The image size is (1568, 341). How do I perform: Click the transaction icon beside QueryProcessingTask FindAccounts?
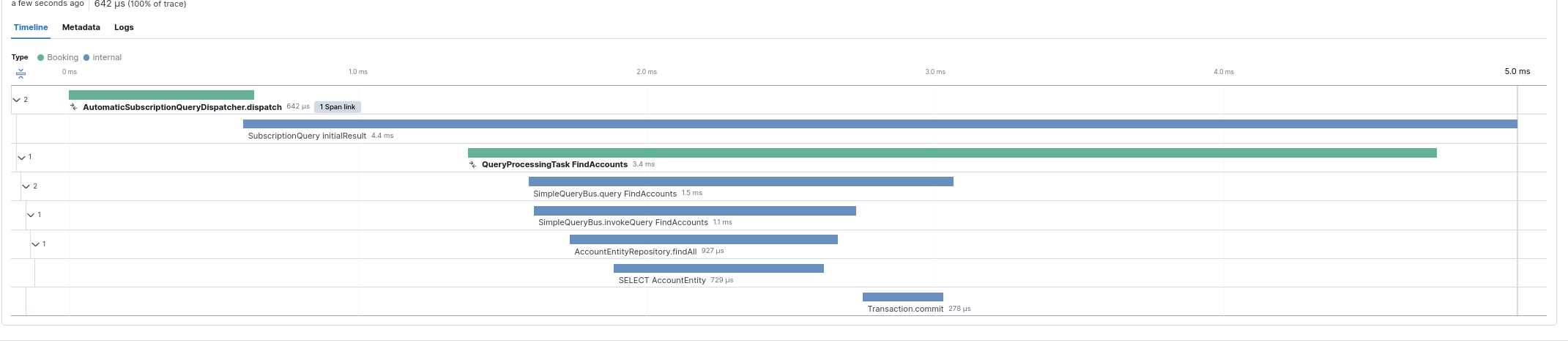[x=472, y=164]
